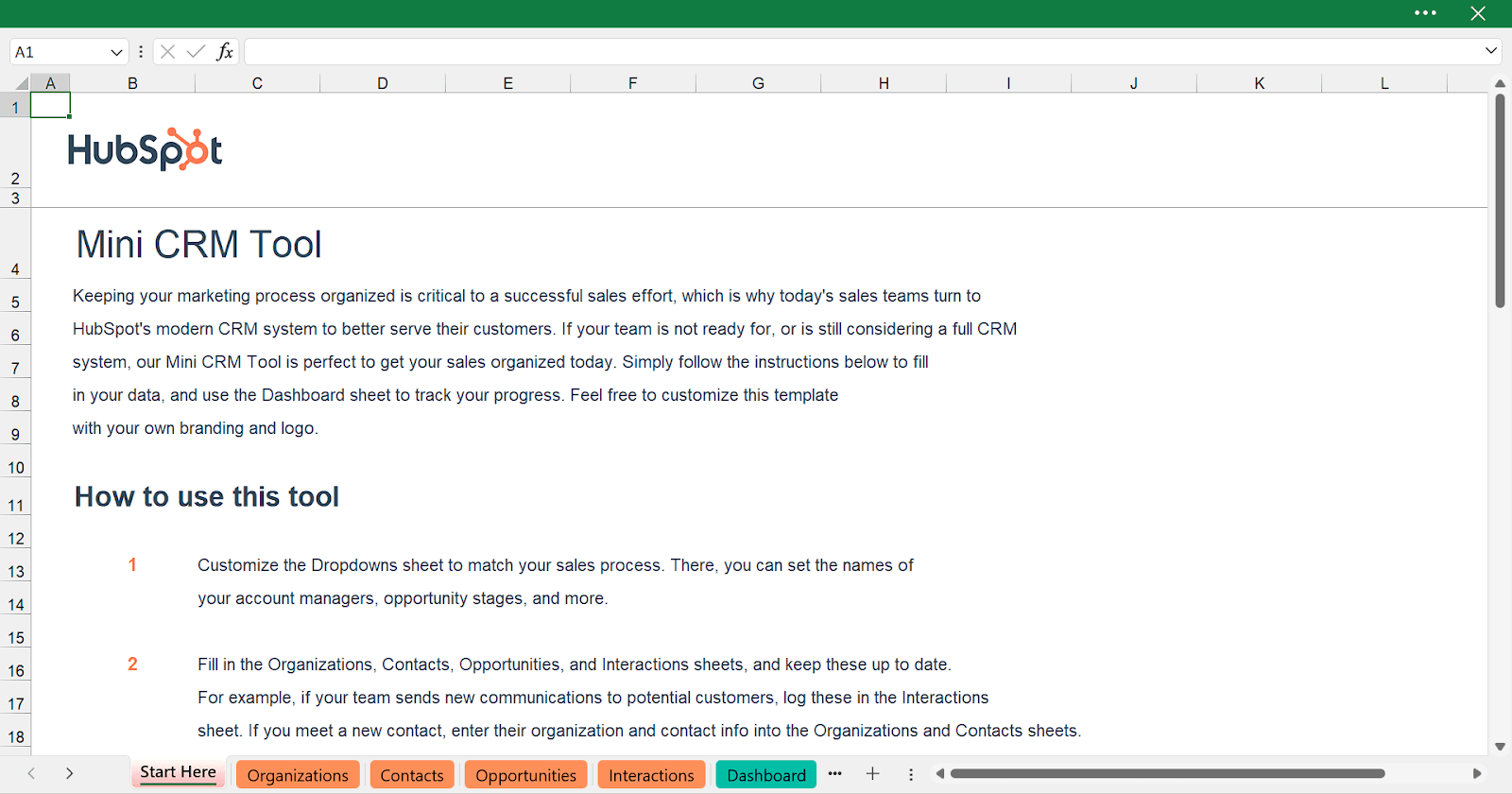Select column A header
The height and width of the screenshot is (794, 1512).
click(51, 83)
